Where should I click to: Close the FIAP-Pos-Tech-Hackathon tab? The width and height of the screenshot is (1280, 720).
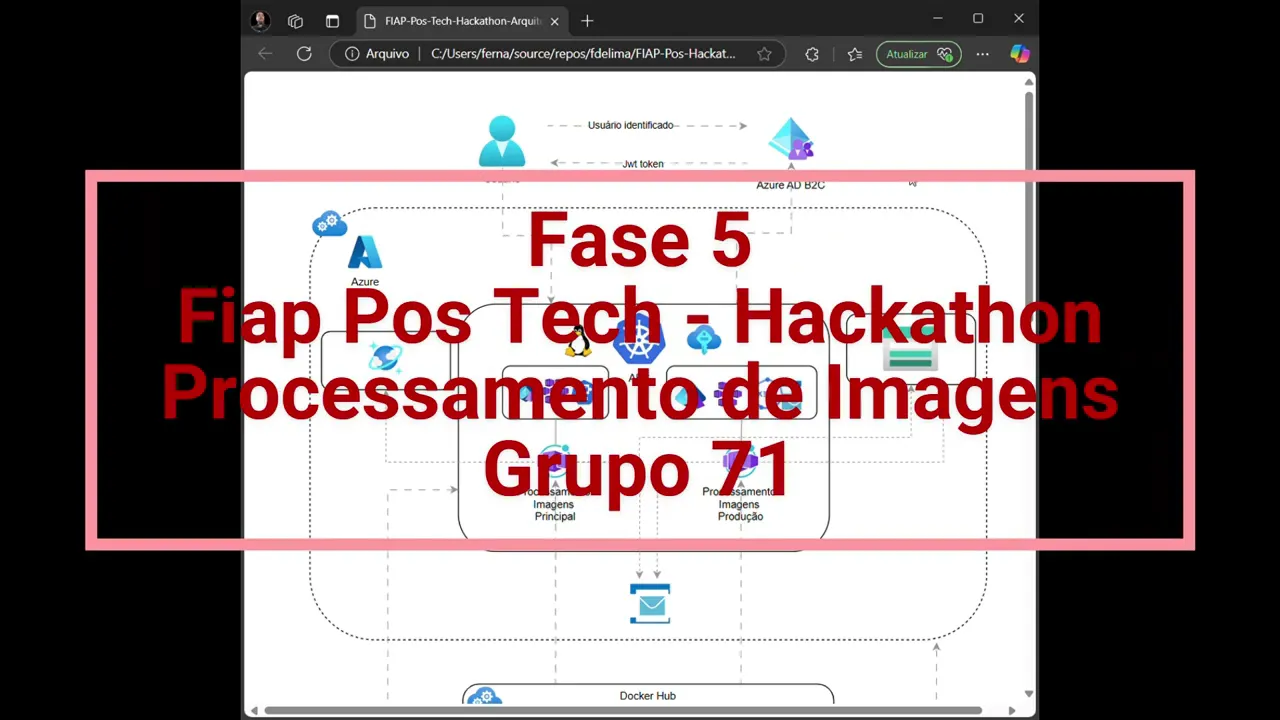[555, 21]
